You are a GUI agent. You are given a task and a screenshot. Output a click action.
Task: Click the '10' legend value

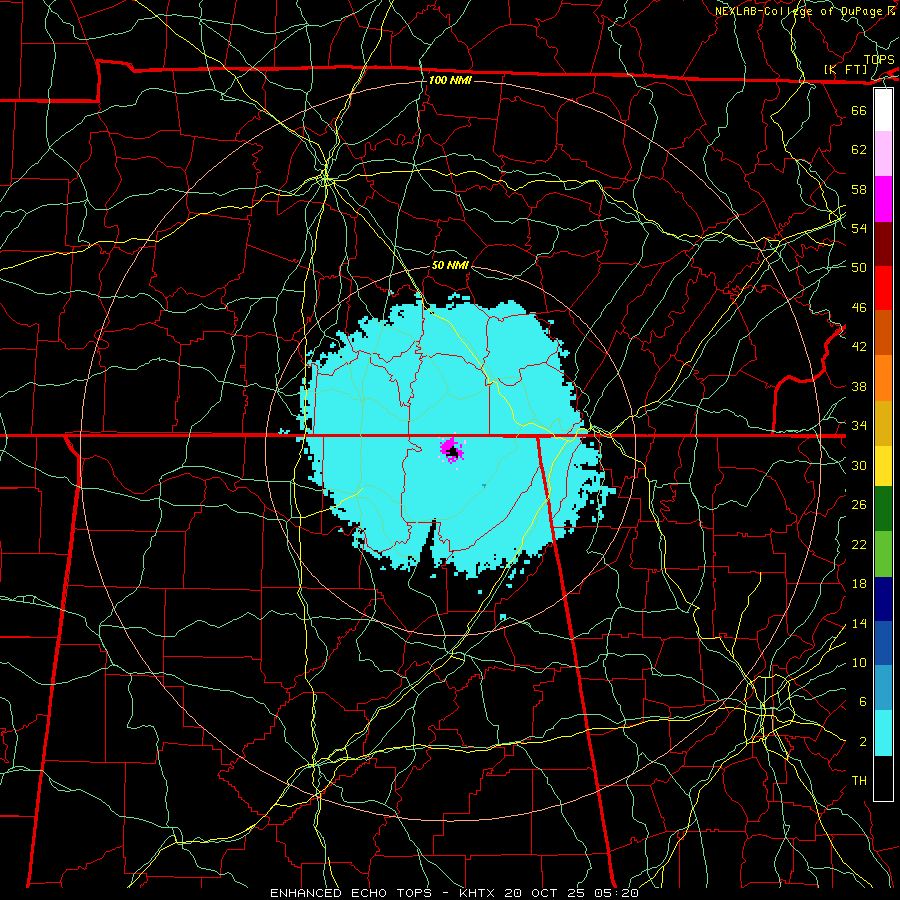coord(859,662)
